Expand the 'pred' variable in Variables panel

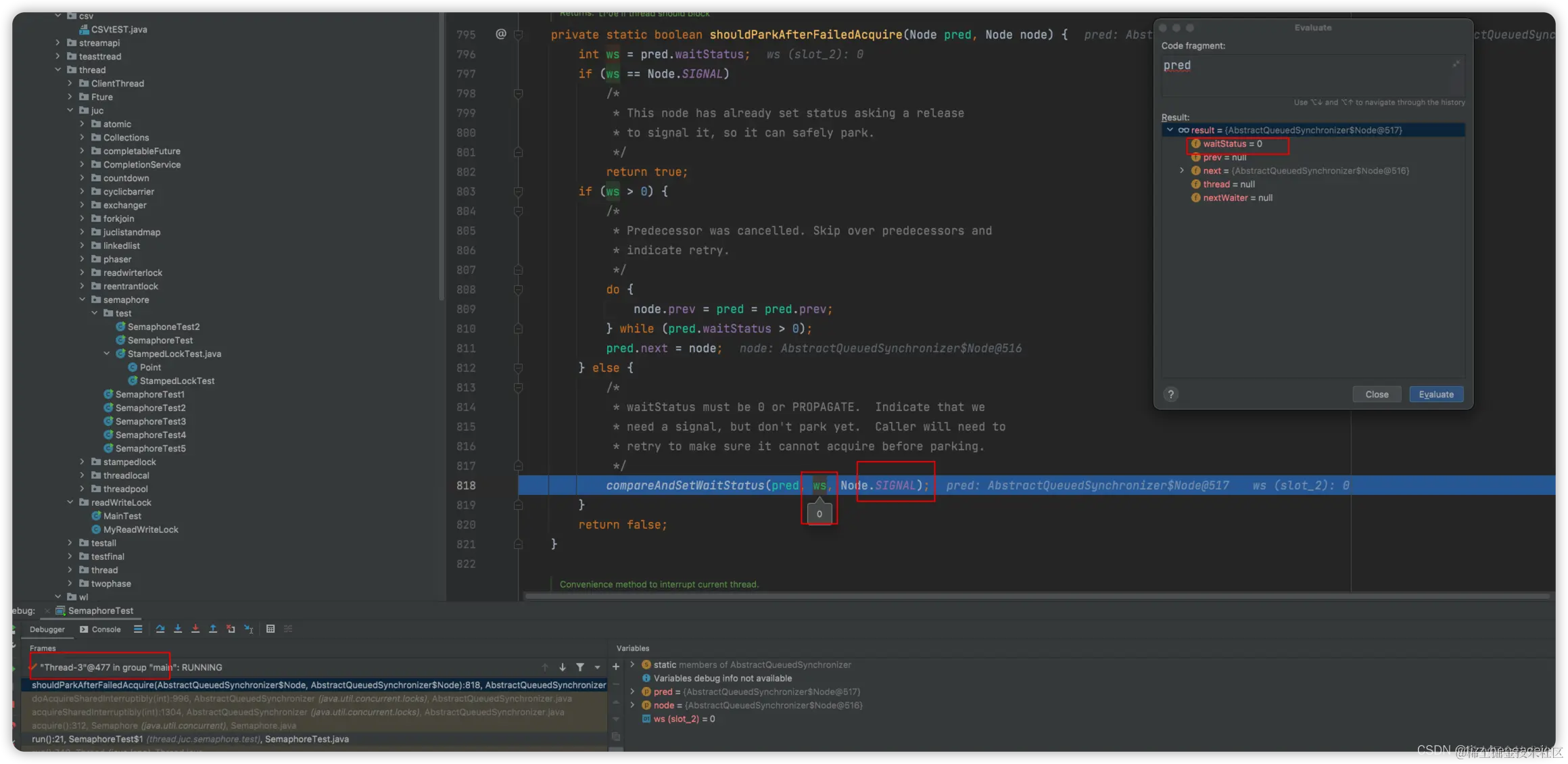point(633,692)
